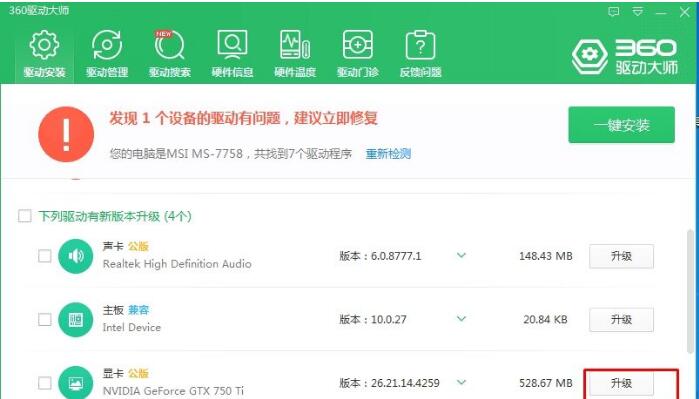Open the title bar dropdown menu icon
The height and width of the screenshot is (399, 699).
click(638, 12)
